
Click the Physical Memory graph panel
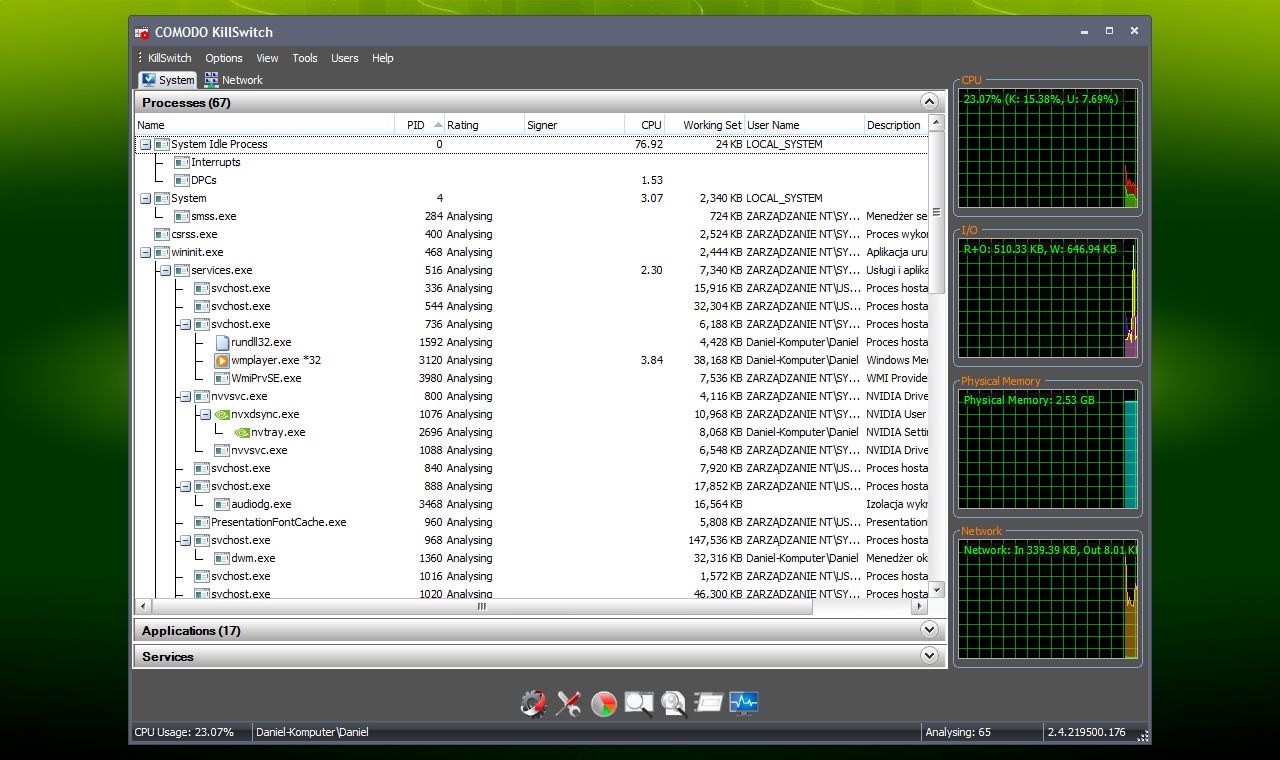coord(1048,449)
